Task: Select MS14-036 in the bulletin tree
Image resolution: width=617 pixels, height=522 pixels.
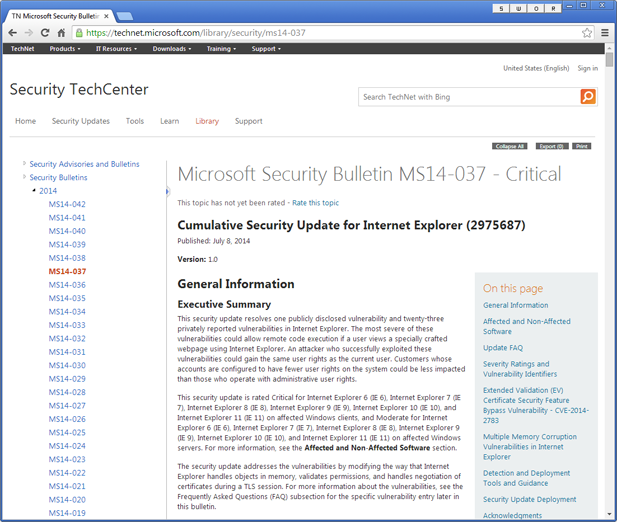Action: [x=67, y=285]
